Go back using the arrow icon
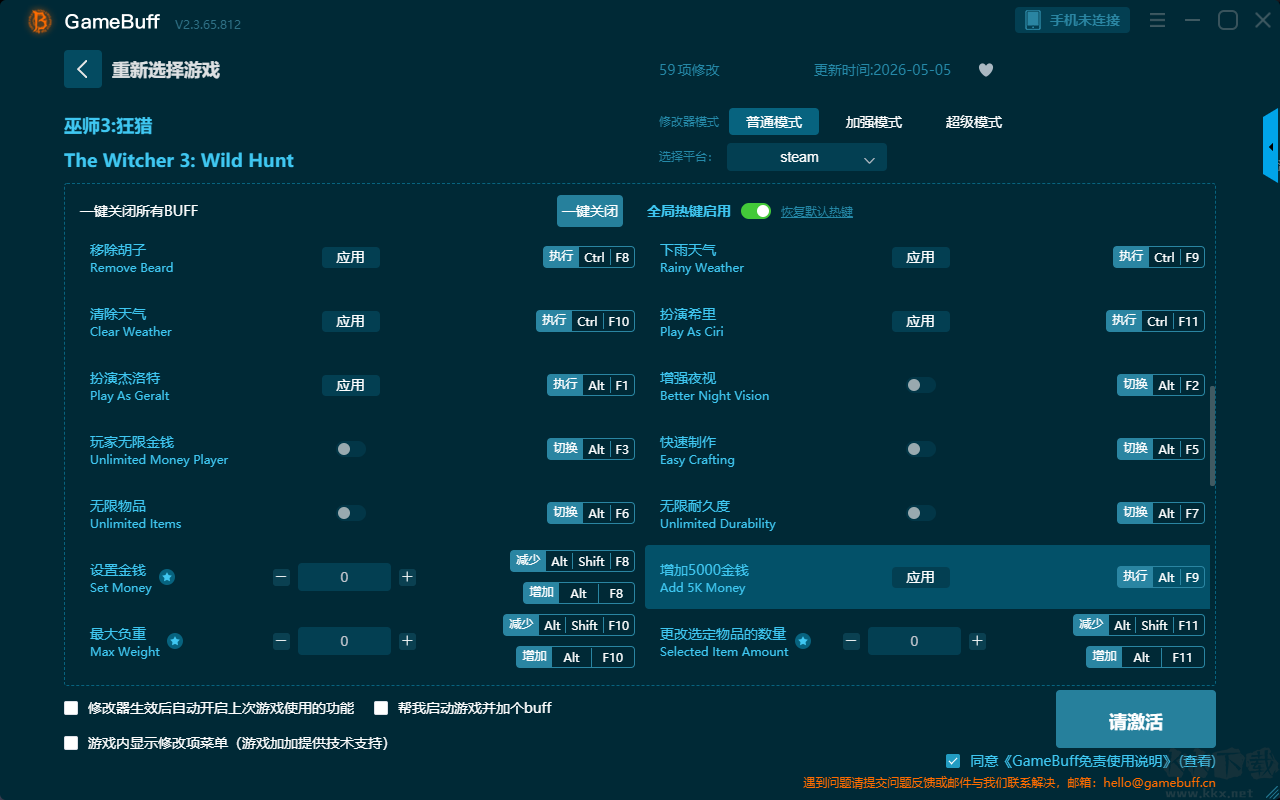The height and width of the screenshot is (800, 1280). pyautogui.click(x=83, y=69)
